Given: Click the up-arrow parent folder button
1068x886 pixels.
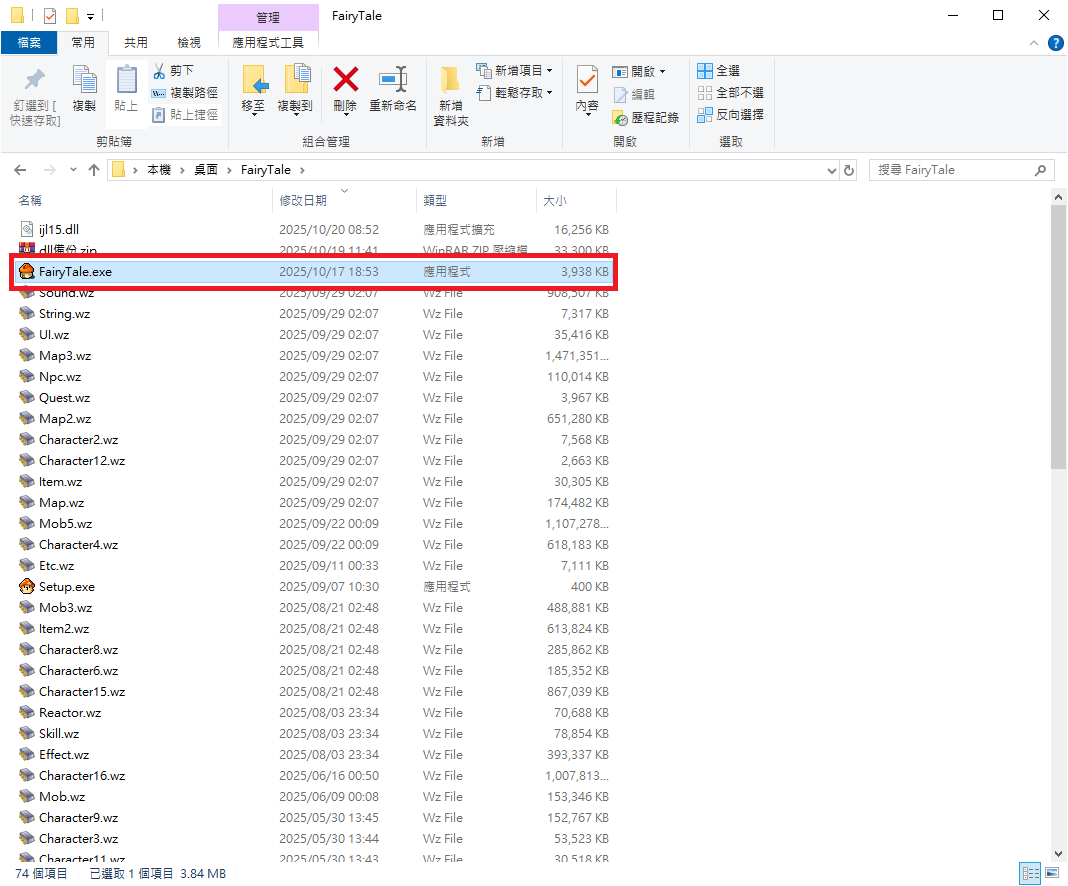Looking at the screenshot, I should [x=94, y=170].
